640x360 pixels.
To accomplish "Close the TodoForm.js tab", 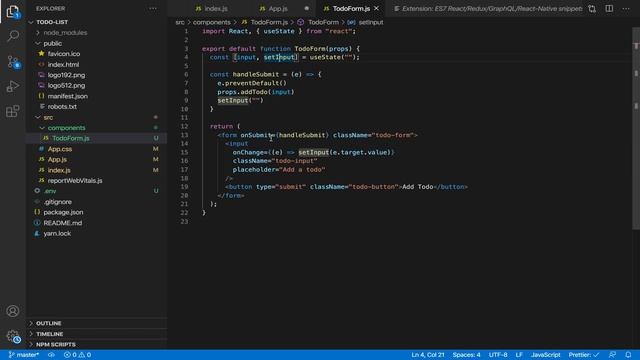I will (376, 8).
